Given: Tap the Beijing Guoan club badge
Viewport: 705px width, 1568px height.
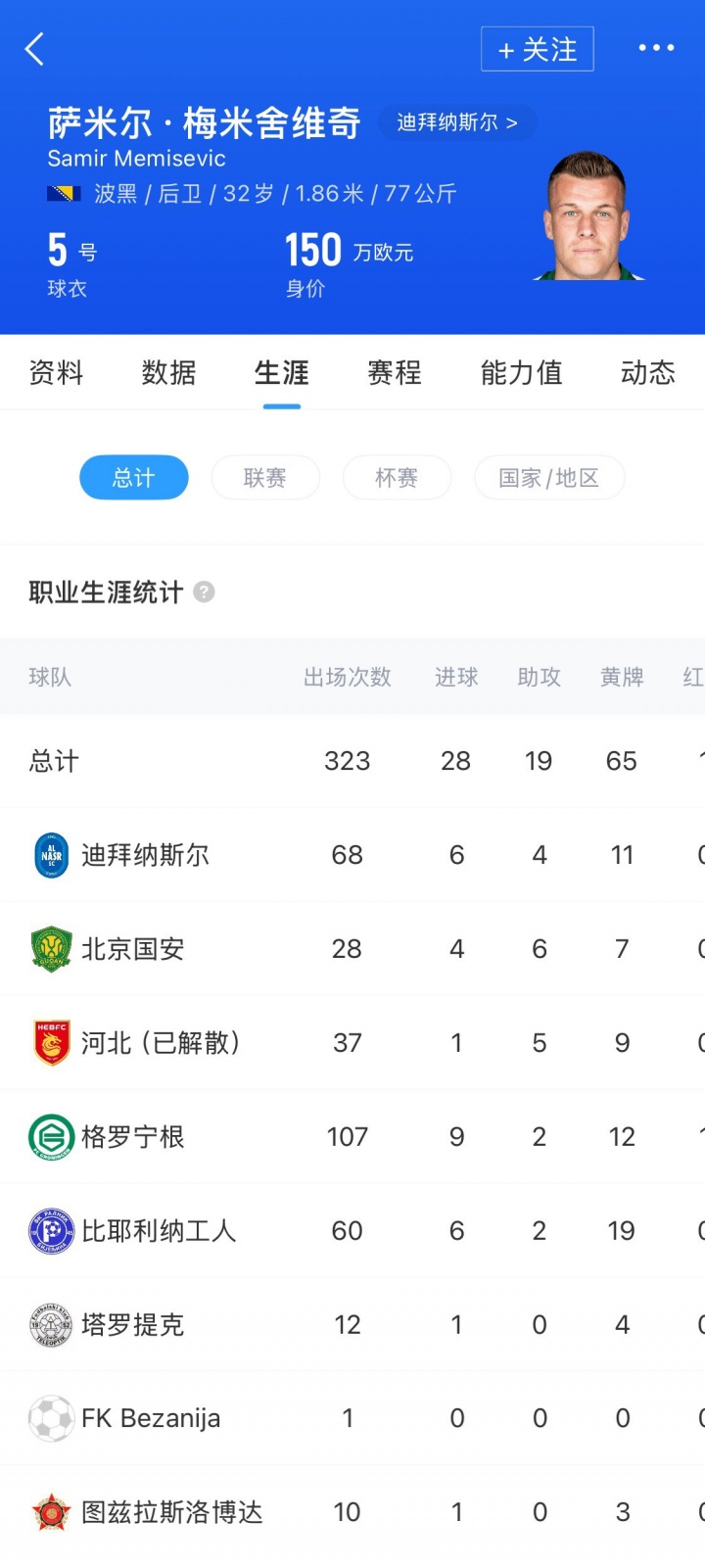Looking at the screenshot, I should [x=51, y=949].
